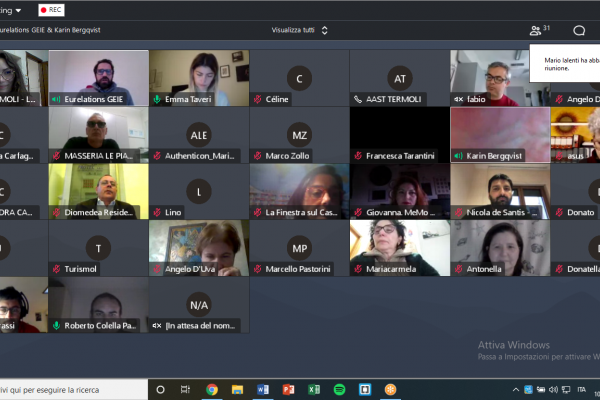Open PowerPoint from the taskbar
600x400 pixels.
(x=288, y=390)
